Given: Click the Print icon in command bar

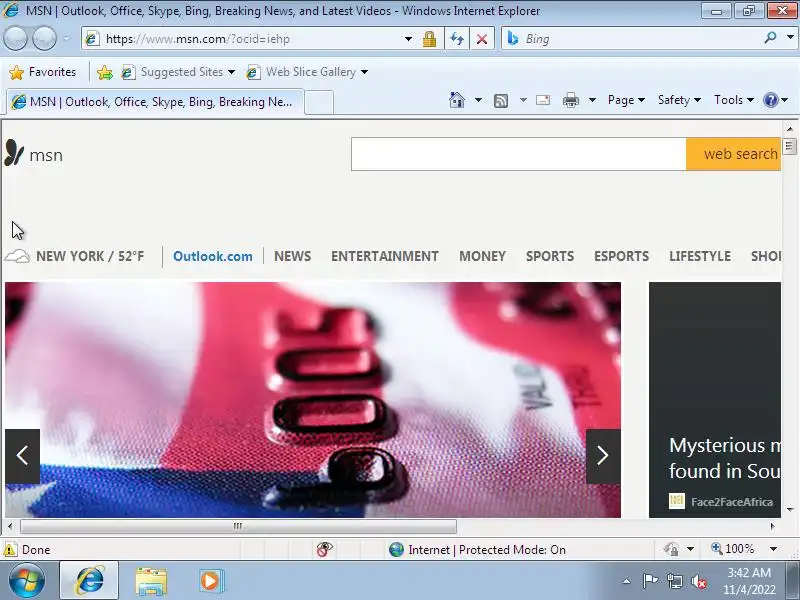Looking at the screenshot, I should pos(570,100).
